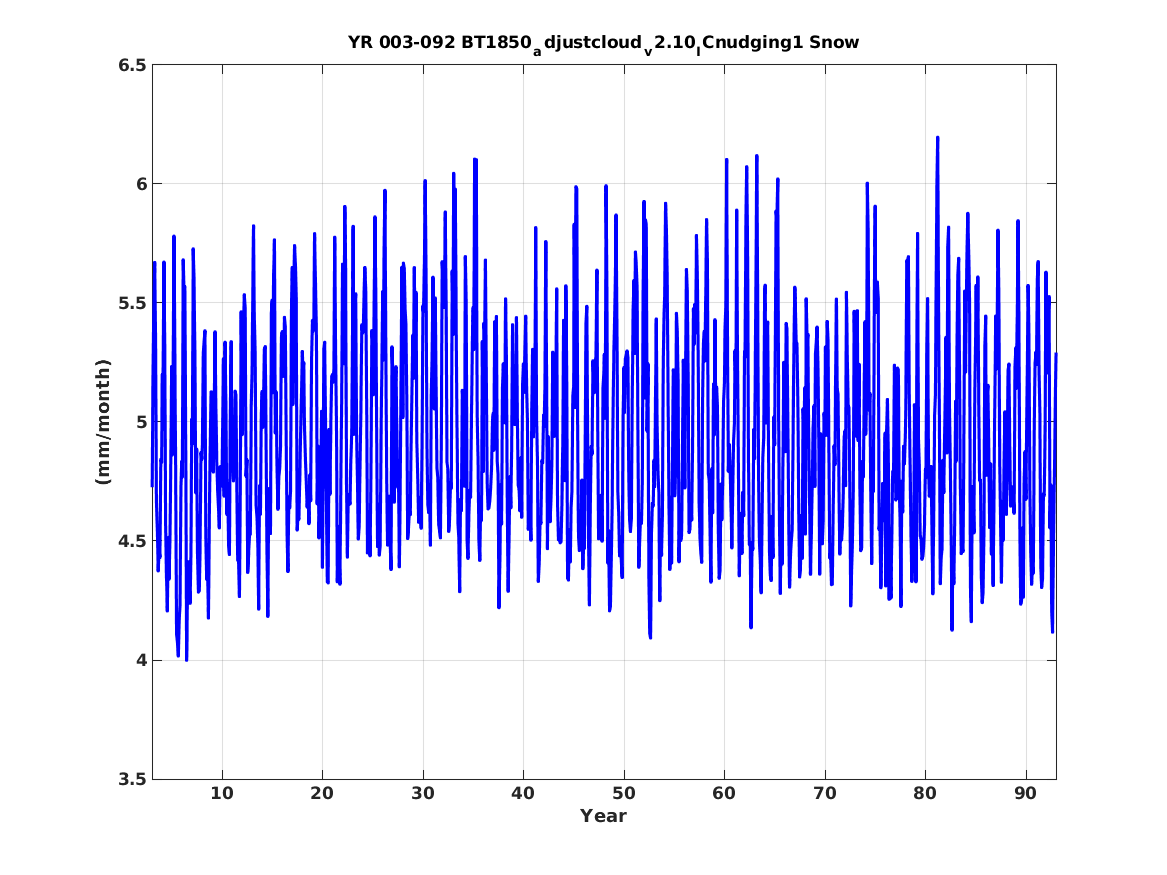Select the y-axis tick label 6
The height and width of the screenshot is (875, 1167).
tap(140, 184)
